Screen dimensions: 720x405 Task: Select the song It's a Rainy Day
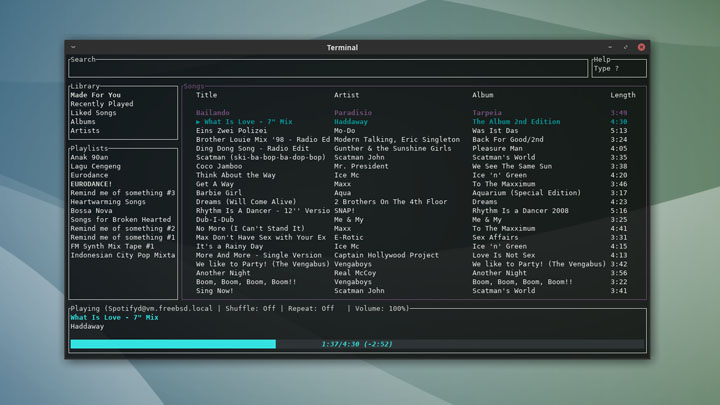pyautogui.click(x=230, y=246)
